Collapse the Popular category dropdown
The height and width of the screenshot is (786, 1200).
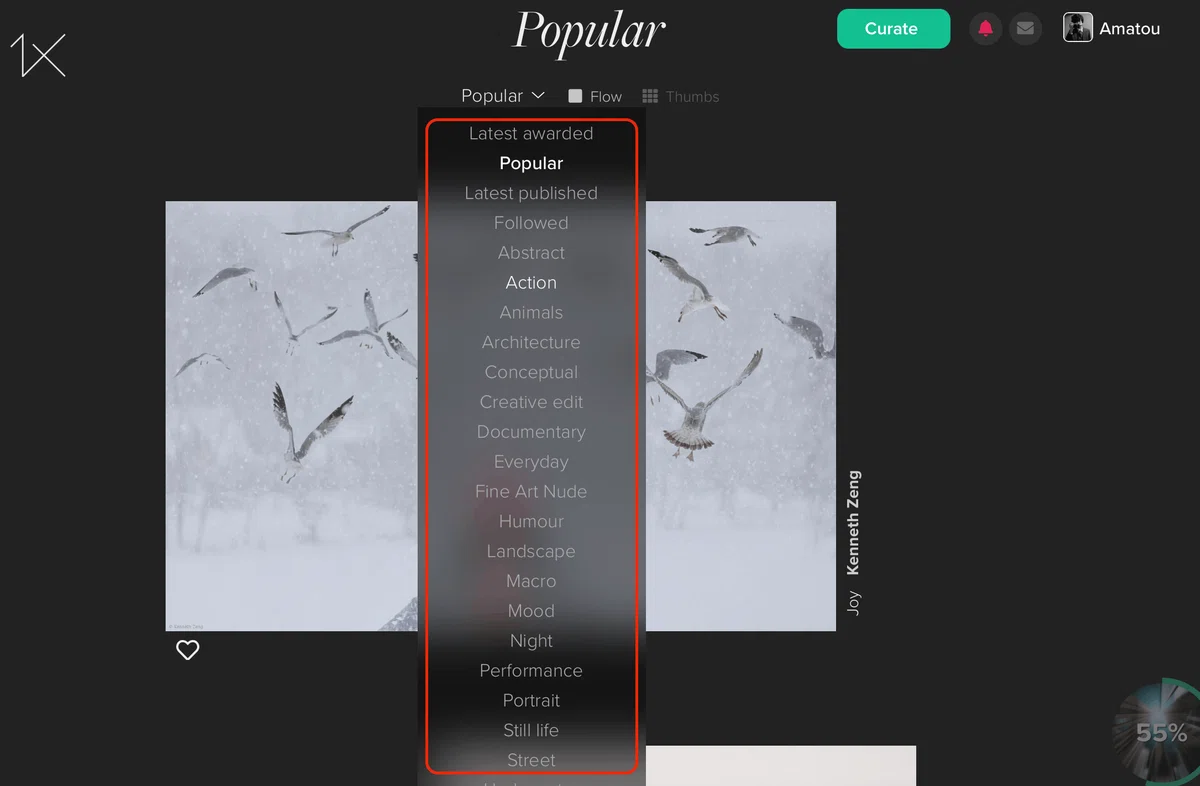click(x=503, y=96)
